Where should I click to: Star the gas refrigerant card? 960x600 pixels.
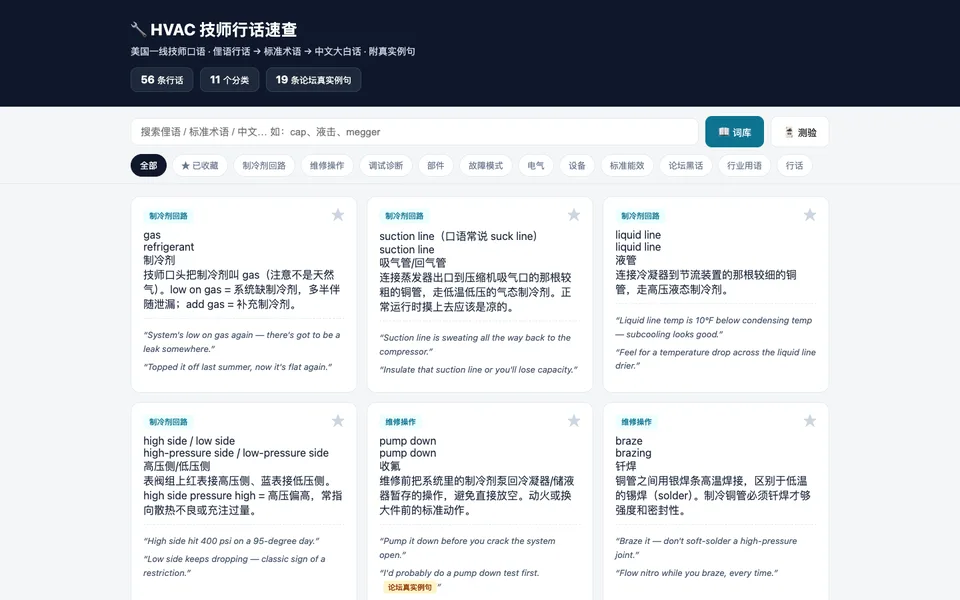point(337,215)
